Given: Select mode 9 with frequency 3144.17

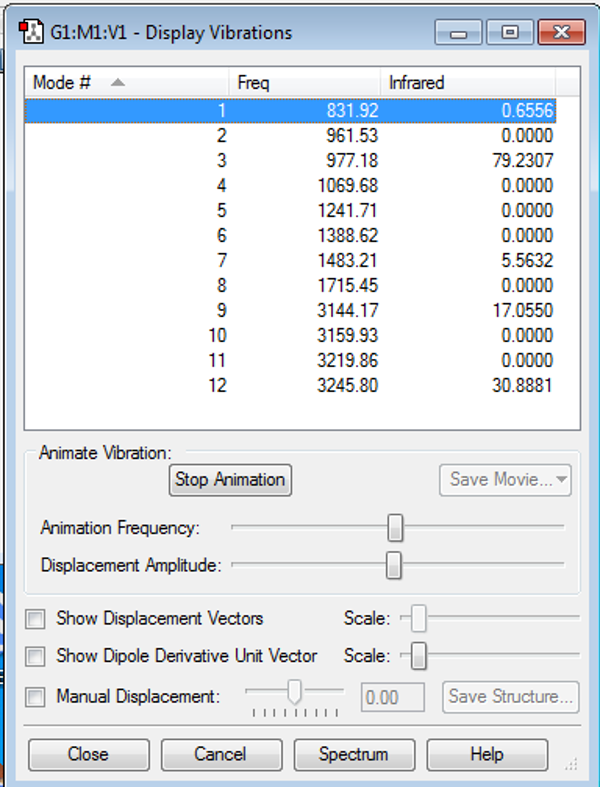Looking at the screenshot, I should [x=290, y=310].
